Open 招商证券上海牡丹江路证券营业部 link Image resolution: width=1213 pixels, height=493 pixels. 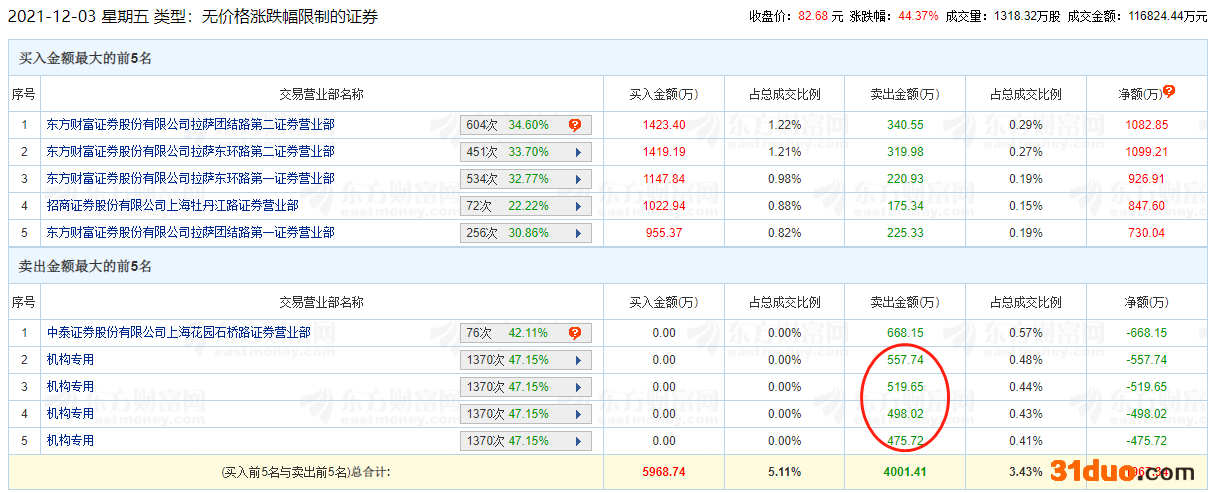point(172,206)
